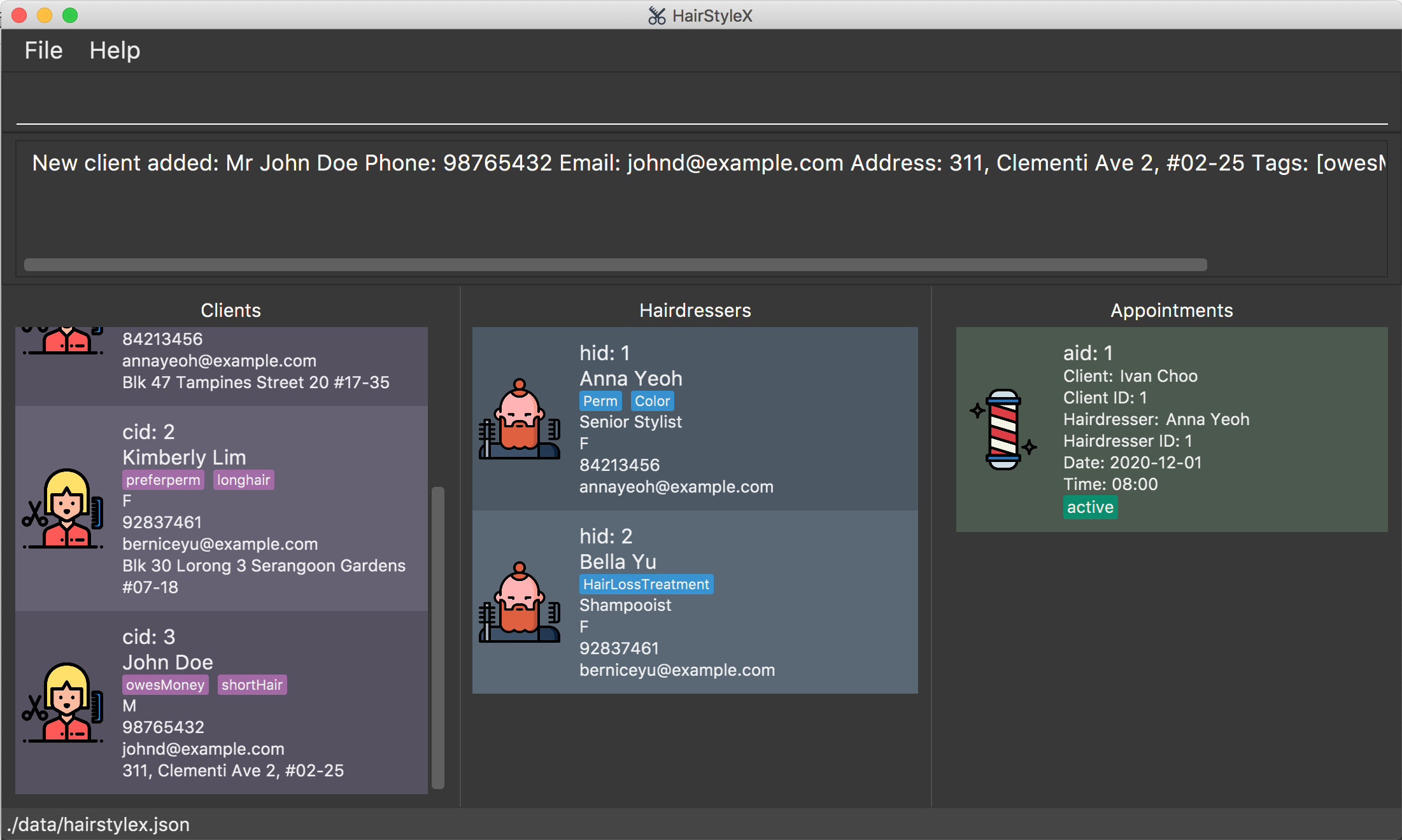This screenshot has width=1402, height=840.
Task: Click the Bella Yu hairdresser avatar icon
Action: click(520, 602)
